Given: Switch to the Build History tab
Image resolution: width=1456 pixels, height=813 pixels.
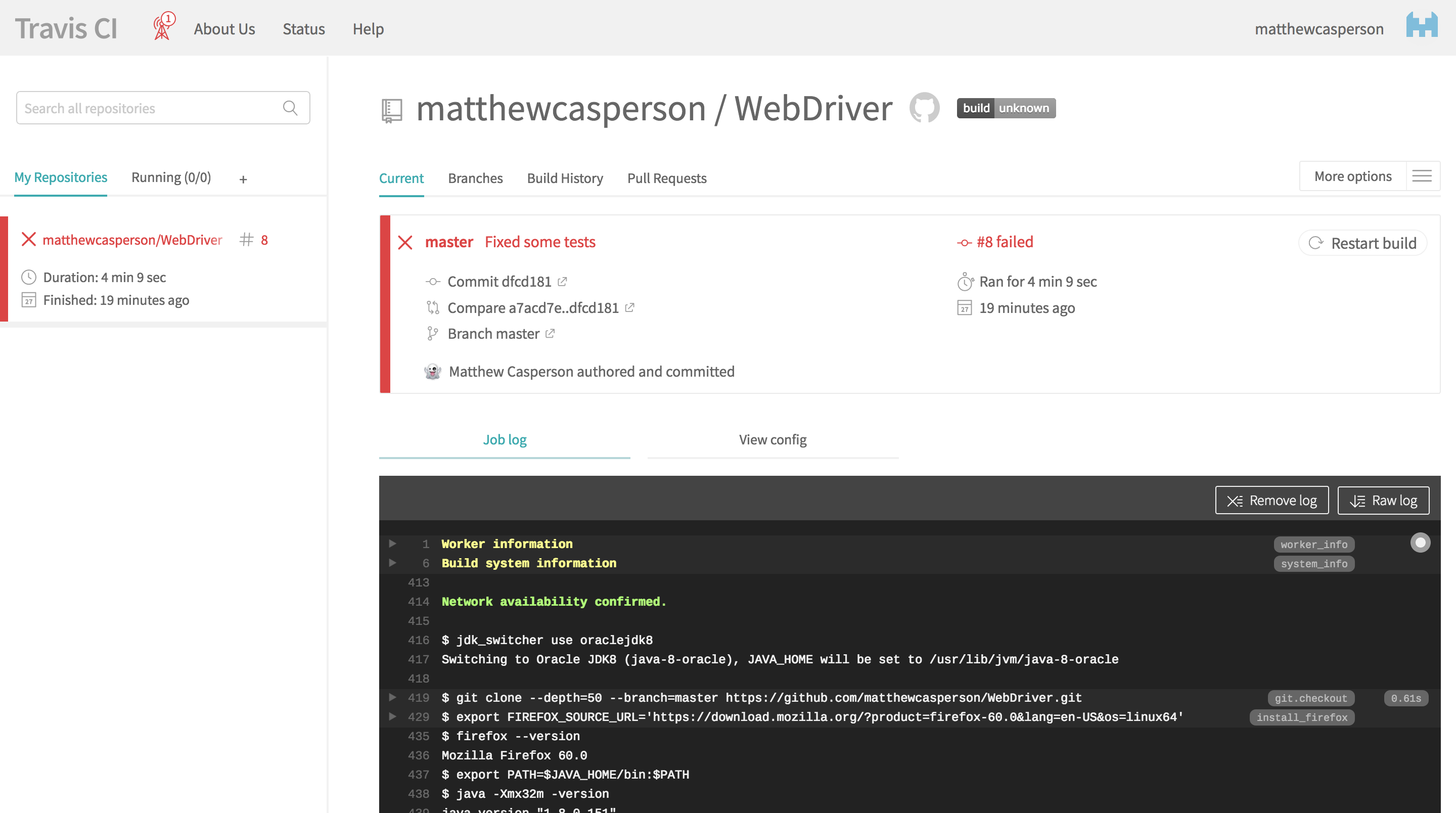Looking at the screenshot, I should pyautogui.click(x=565, y=178).
